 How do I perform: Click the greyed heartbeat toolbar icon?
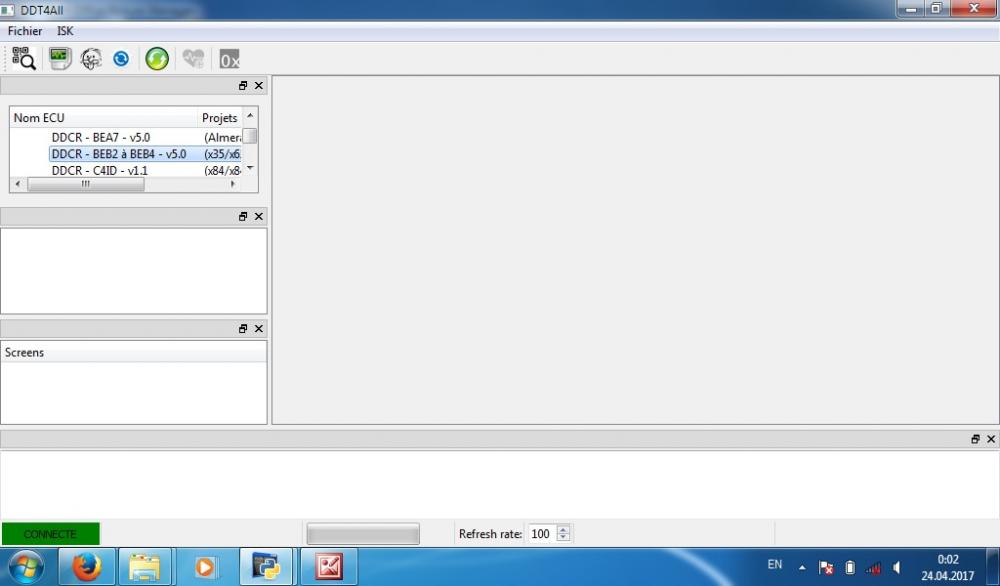(x=193, y=59)
